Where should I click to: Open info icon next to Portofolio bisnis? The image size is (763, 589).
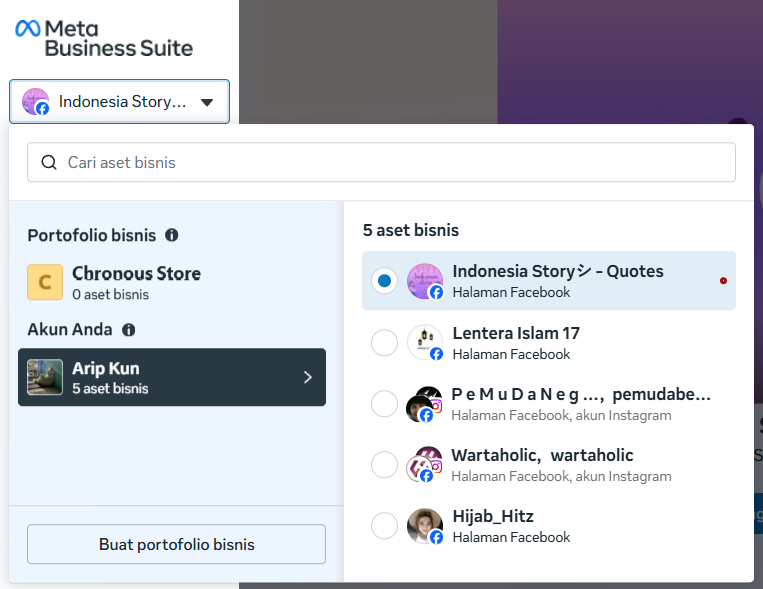click(x=171, y=235)
